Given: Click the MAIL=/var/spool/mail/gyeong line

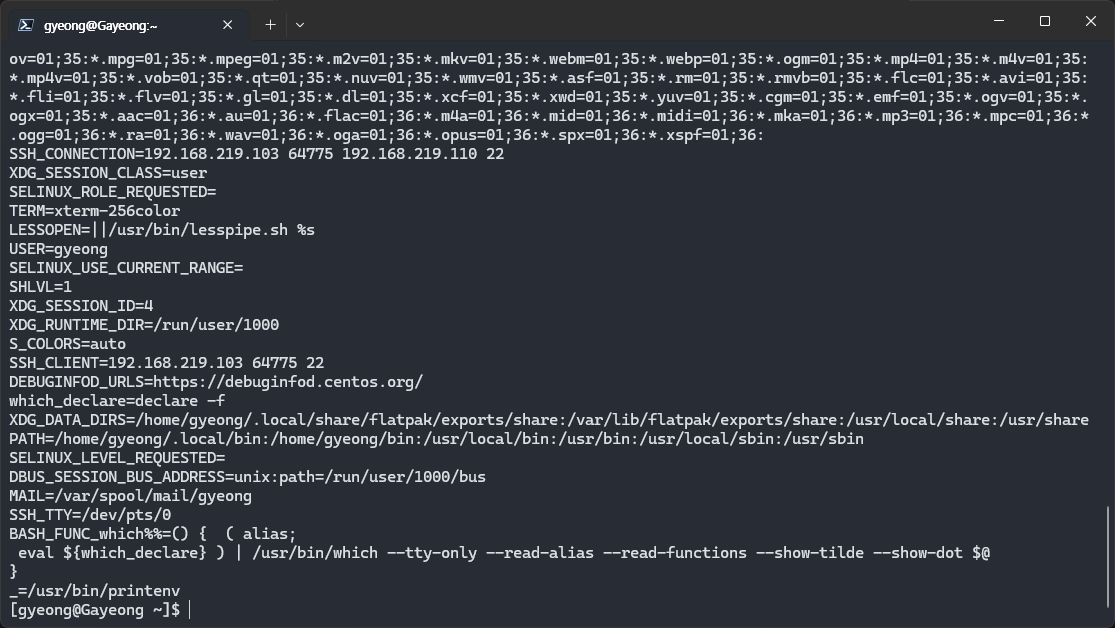Looking at the screenshot, I should coord(130,495).
